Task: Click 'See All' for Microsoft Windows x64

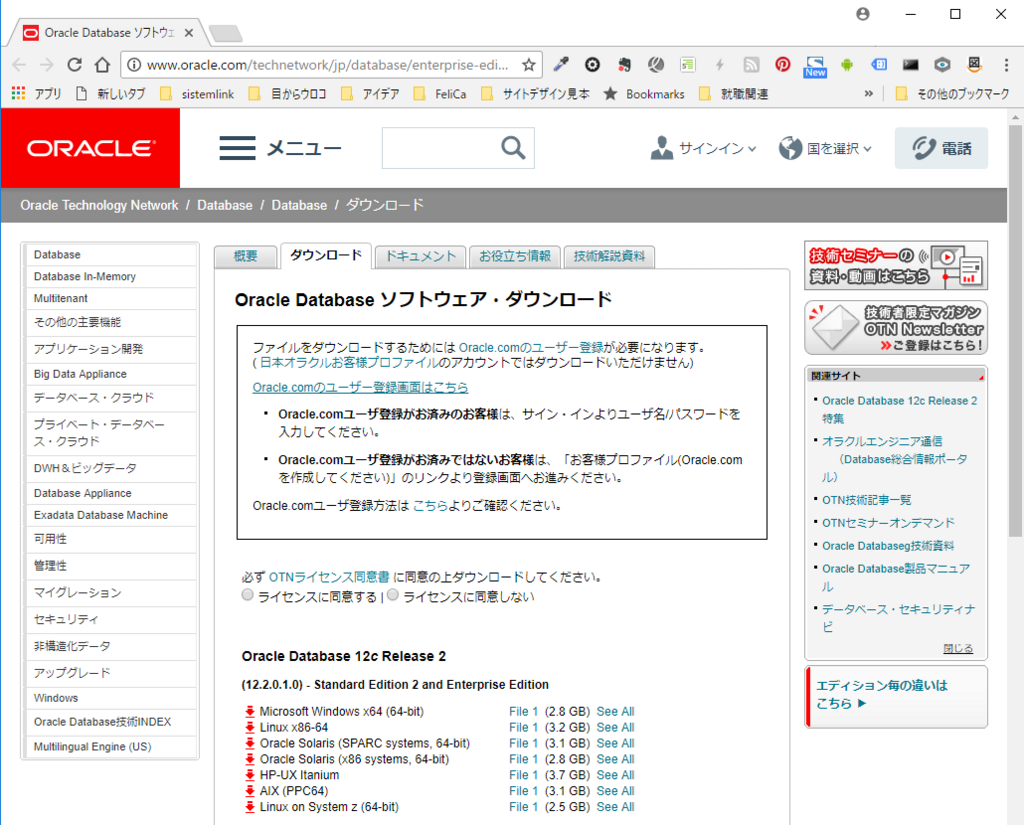Action: [x=615, y=712]
